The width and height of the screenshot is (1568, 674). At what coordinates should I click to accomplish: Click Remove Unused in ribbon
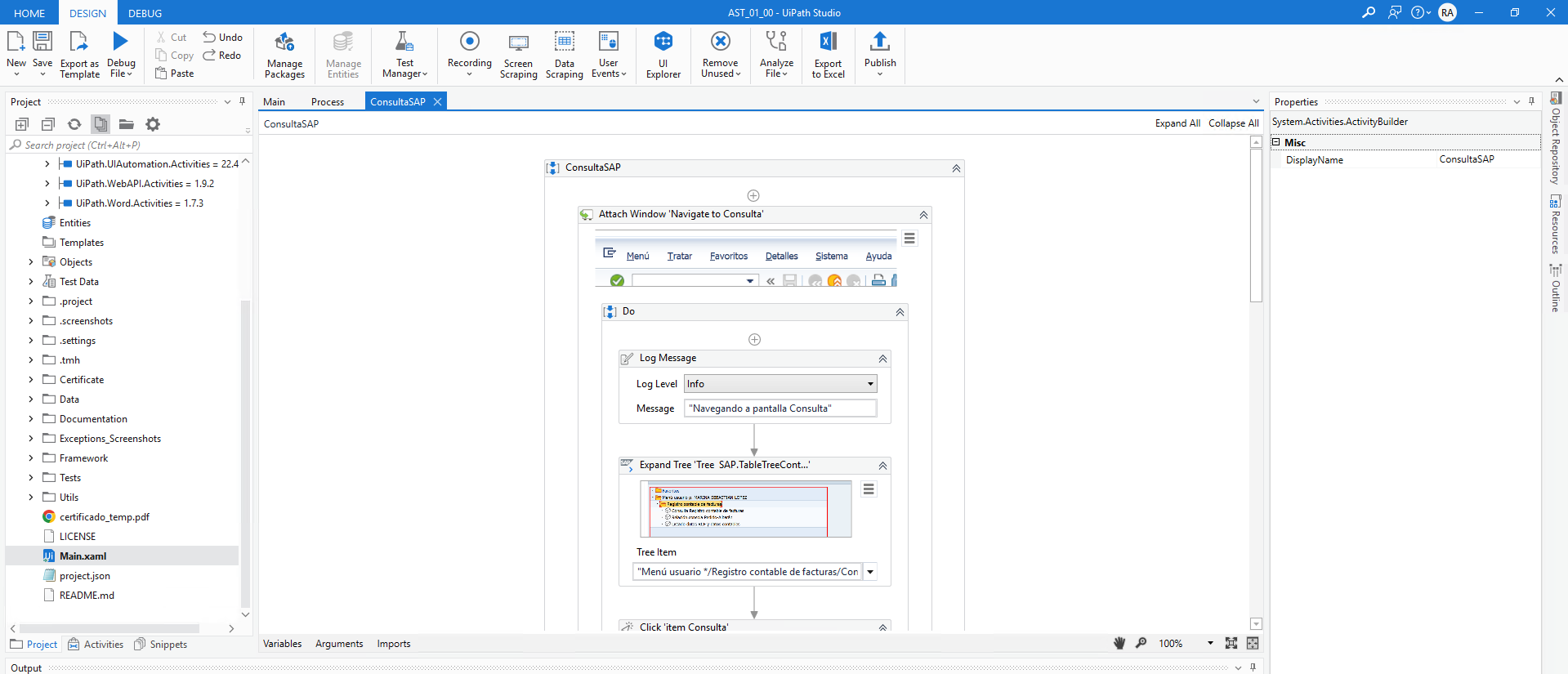pyautogui.click(x=720, y=55)
